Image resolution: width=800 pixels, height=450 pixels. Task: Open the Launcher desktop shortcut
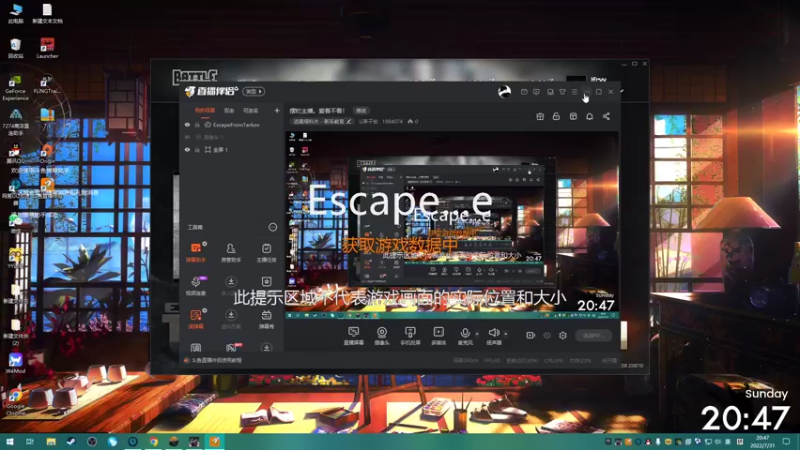47,48
